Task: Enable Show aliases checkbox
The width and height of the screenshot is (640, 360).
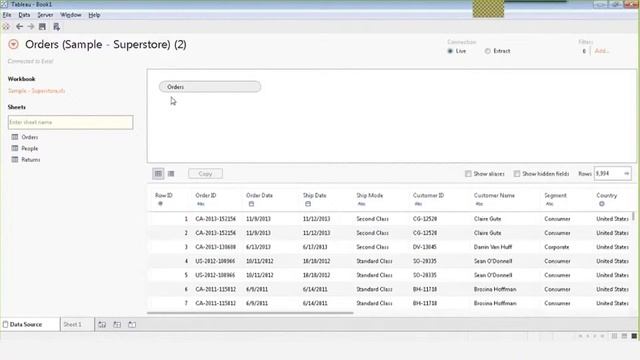Action: tap(468, 173)
